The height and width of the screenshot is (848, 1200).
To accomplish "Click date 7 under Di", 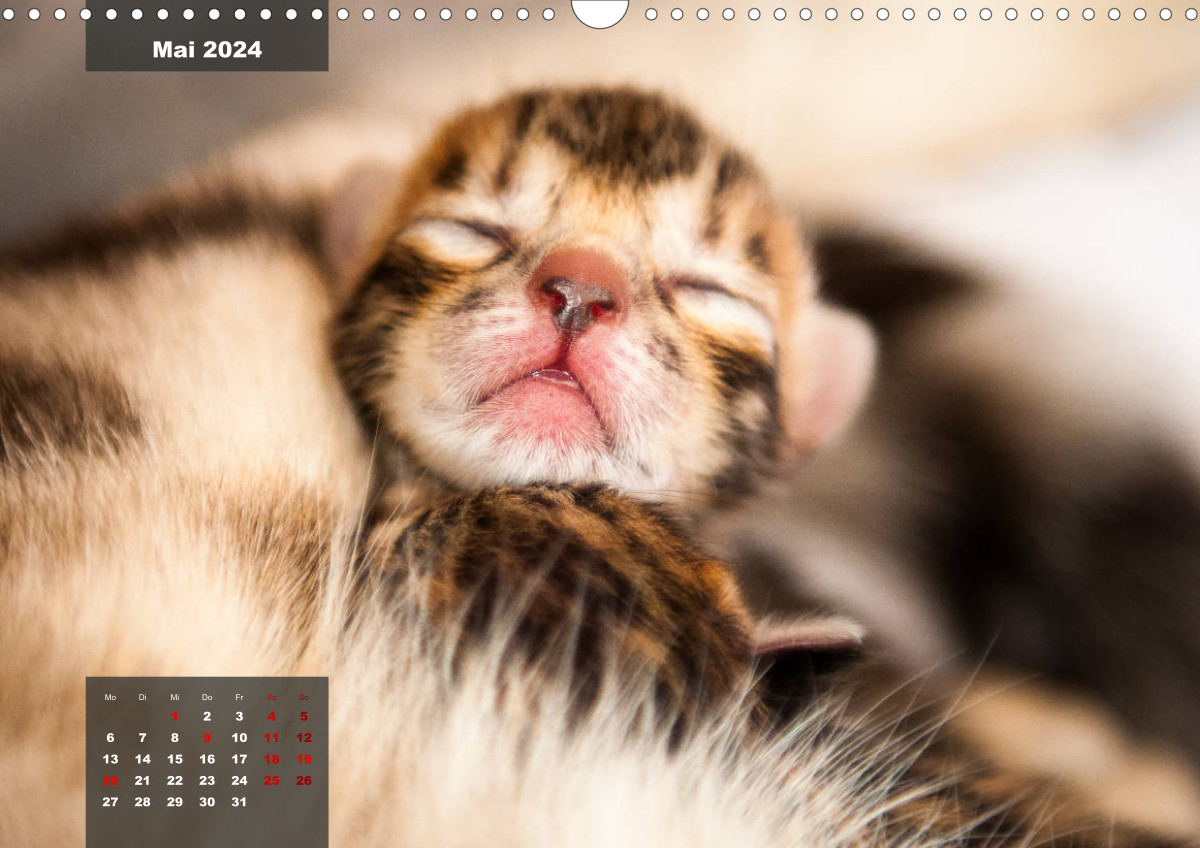I will point(142,738).
